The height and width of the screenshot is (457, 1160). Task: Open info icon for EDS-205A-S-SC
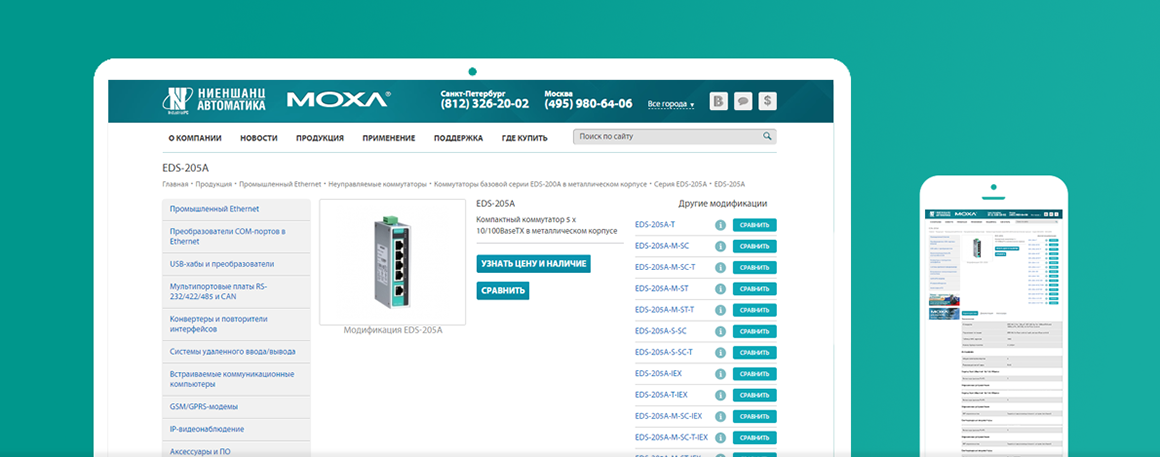[720, 331]
